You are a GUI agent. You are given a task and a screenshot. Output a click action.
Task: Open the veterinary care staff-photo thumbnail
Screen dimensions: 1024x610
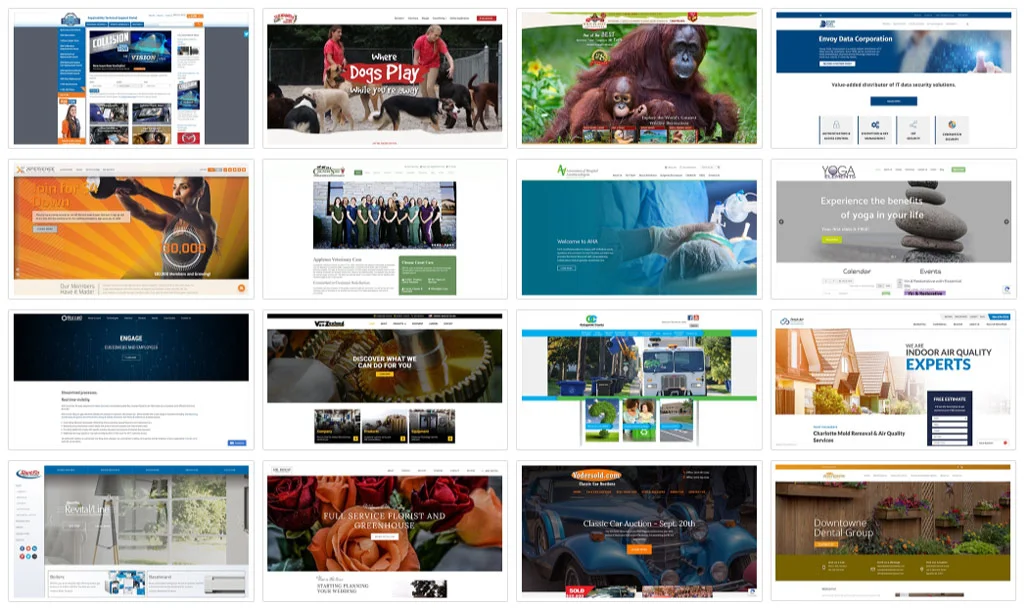pyautogui.click(x=385, y=229)
